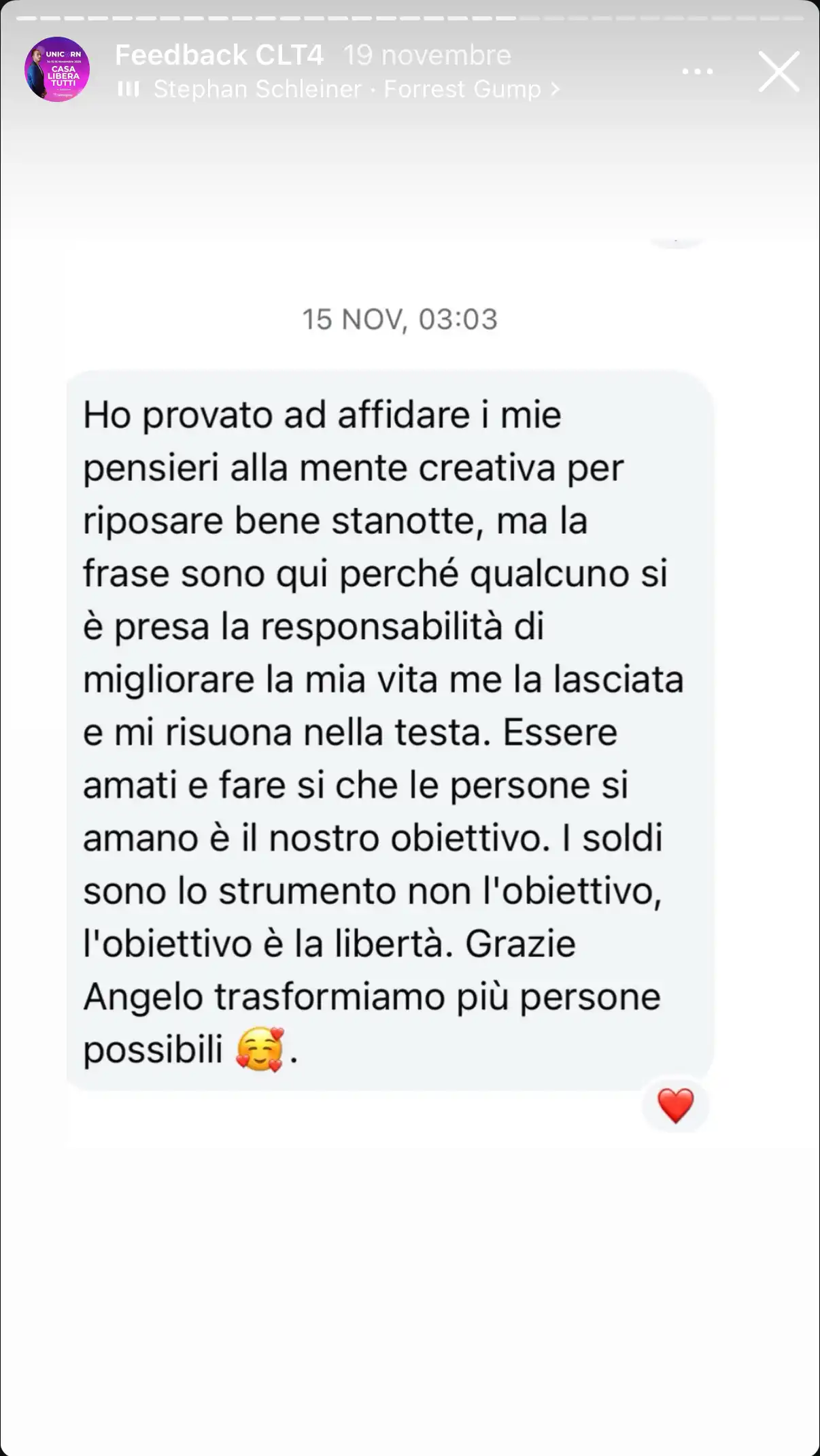Open the Forrest Gump song title
Screen dimensions: 820x1456
[x=462, y=89]
